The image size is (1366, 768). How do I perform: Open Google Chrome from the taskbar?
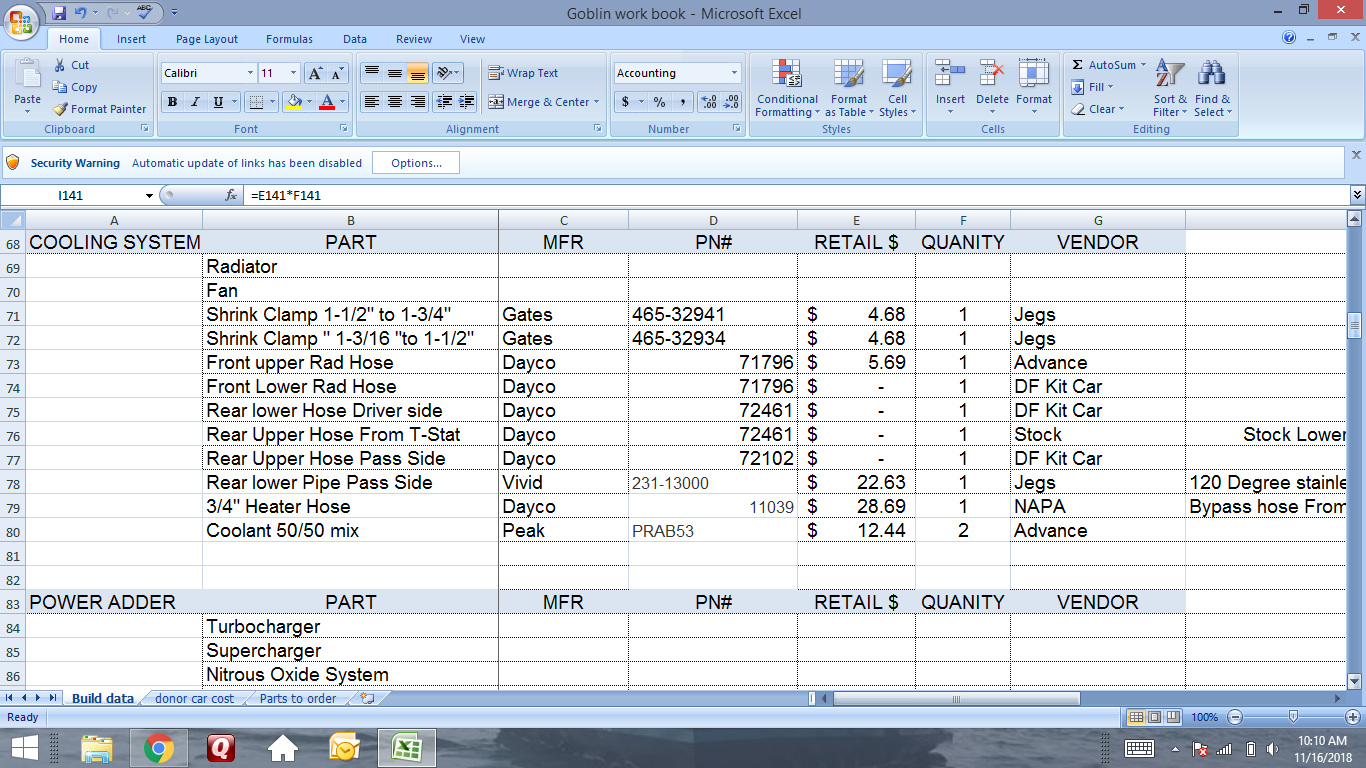point(159,748)
